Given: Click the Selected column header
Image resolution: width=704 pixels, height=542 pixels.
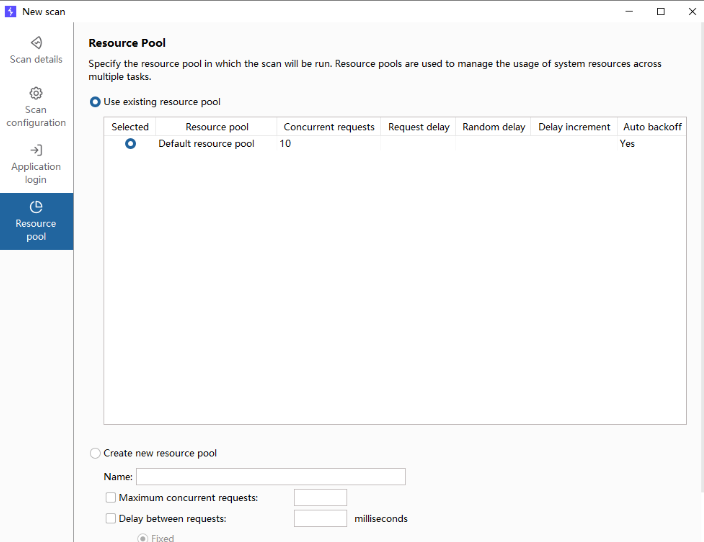Looking at the screenshot, I should [130, 127].
